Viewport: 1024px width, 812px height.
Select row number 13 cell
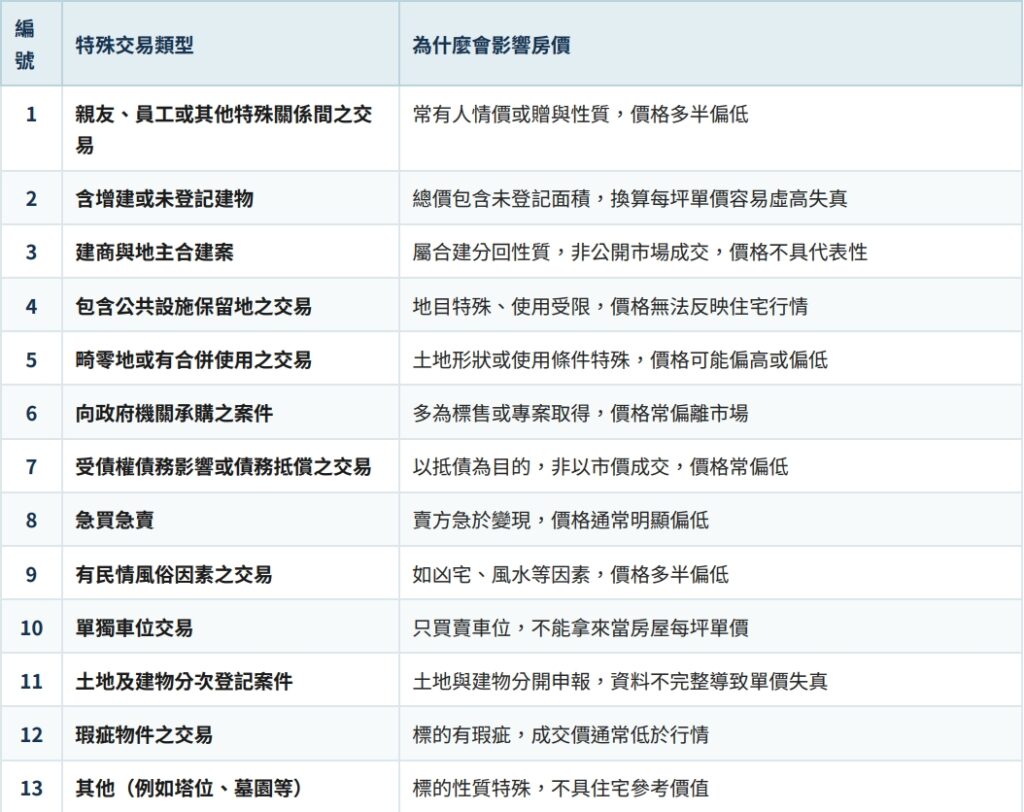pos(31,788)
